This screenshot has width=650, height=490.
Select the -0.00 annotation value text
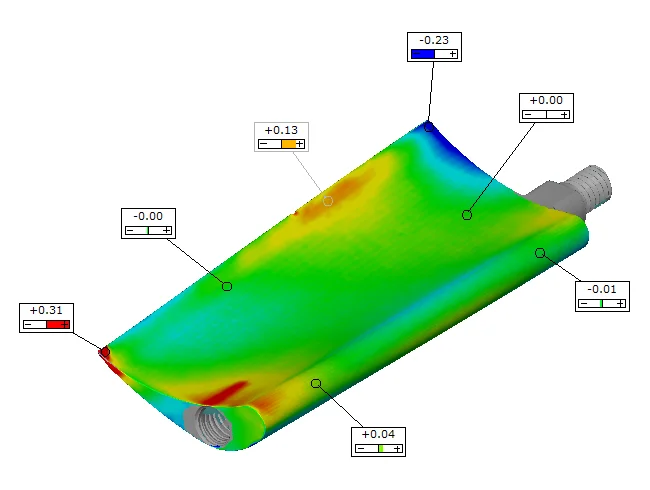(148, 216)
